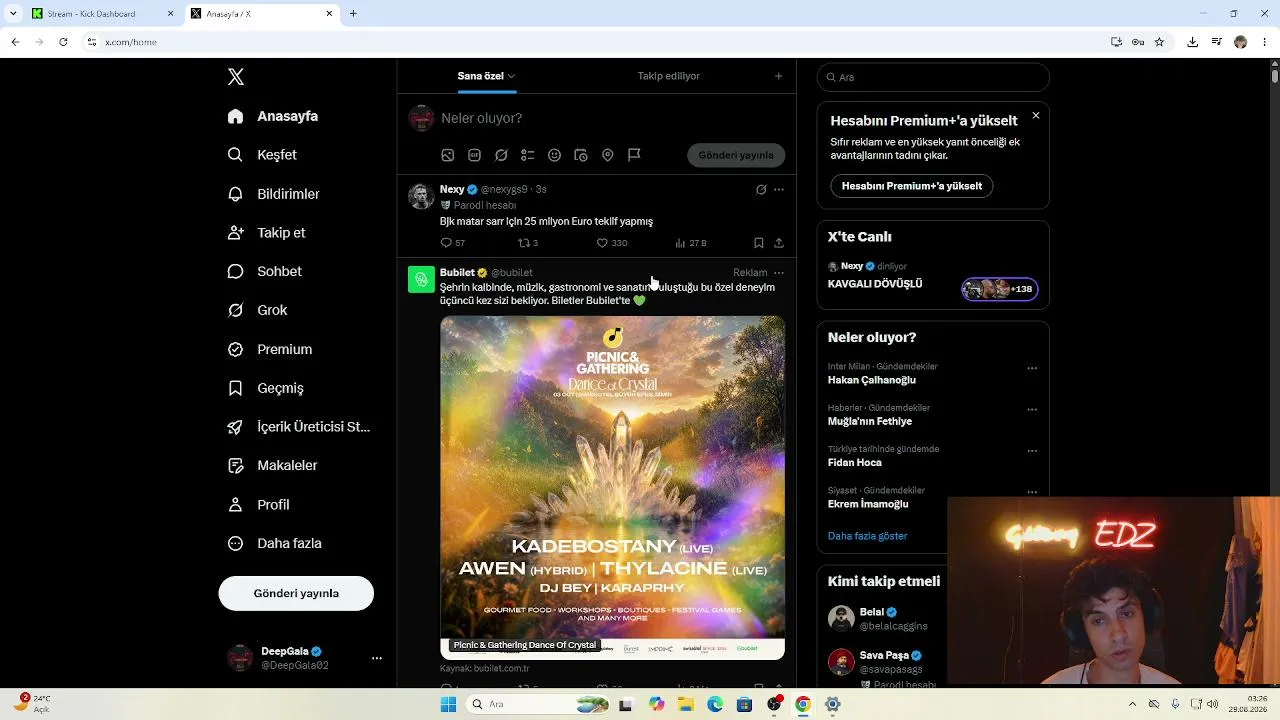1280x720 pixels.
Task: Schedule the post with the calendar icon
Action: (x=581, y=155)
